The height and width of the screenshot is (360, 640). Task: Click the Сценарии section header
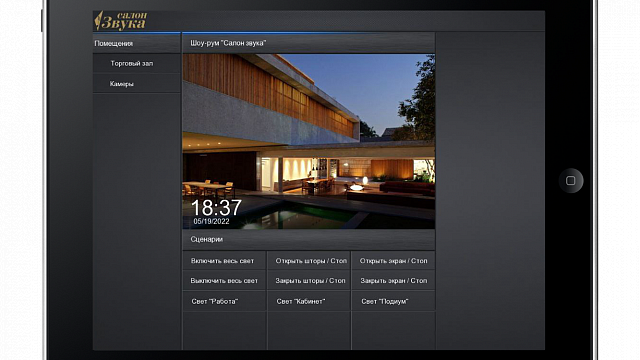click(309, 240)
